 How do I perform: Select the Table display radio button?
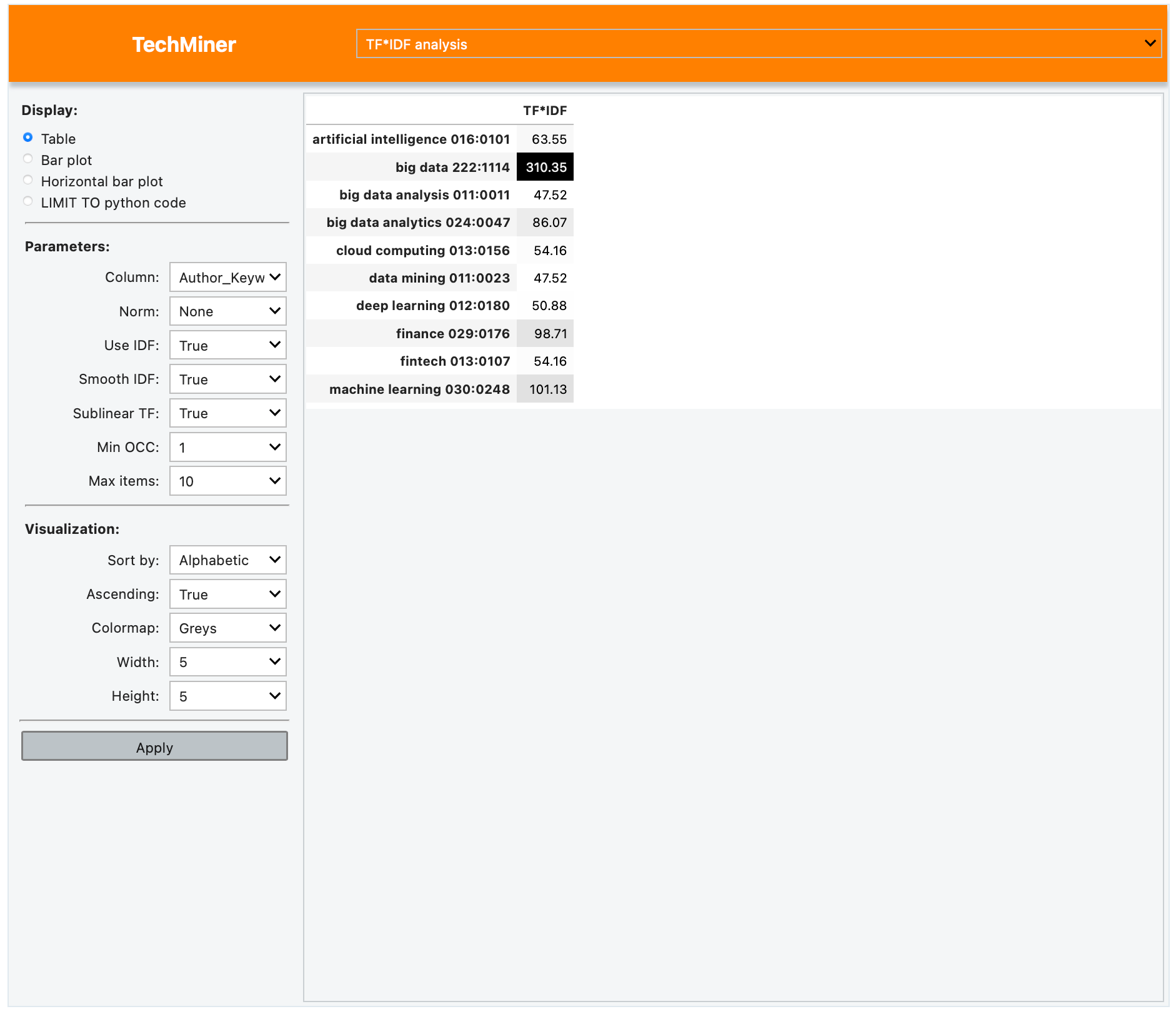(28, 138)
